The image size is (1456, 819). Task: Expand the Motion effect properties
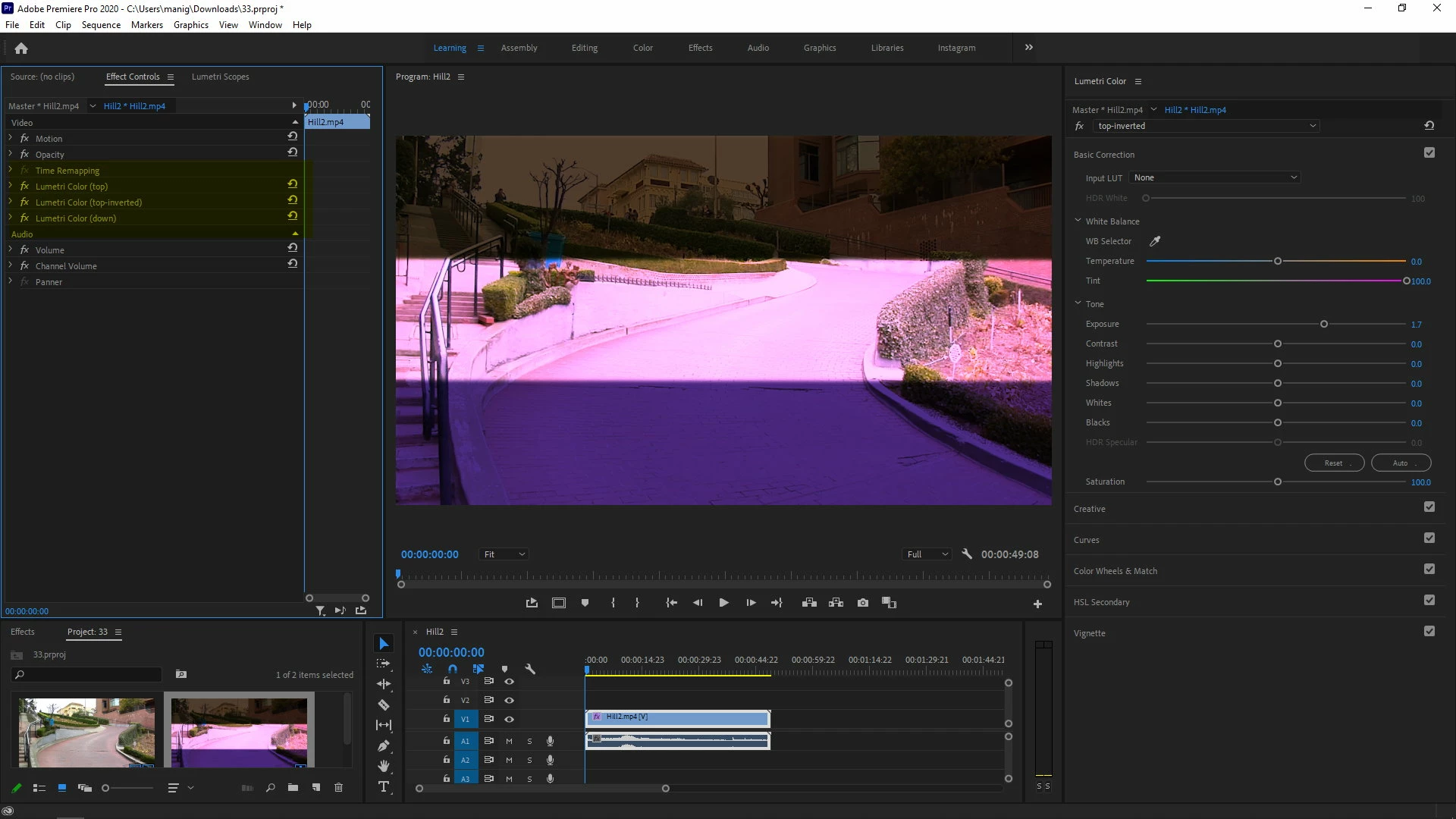(x=11, y=138)
